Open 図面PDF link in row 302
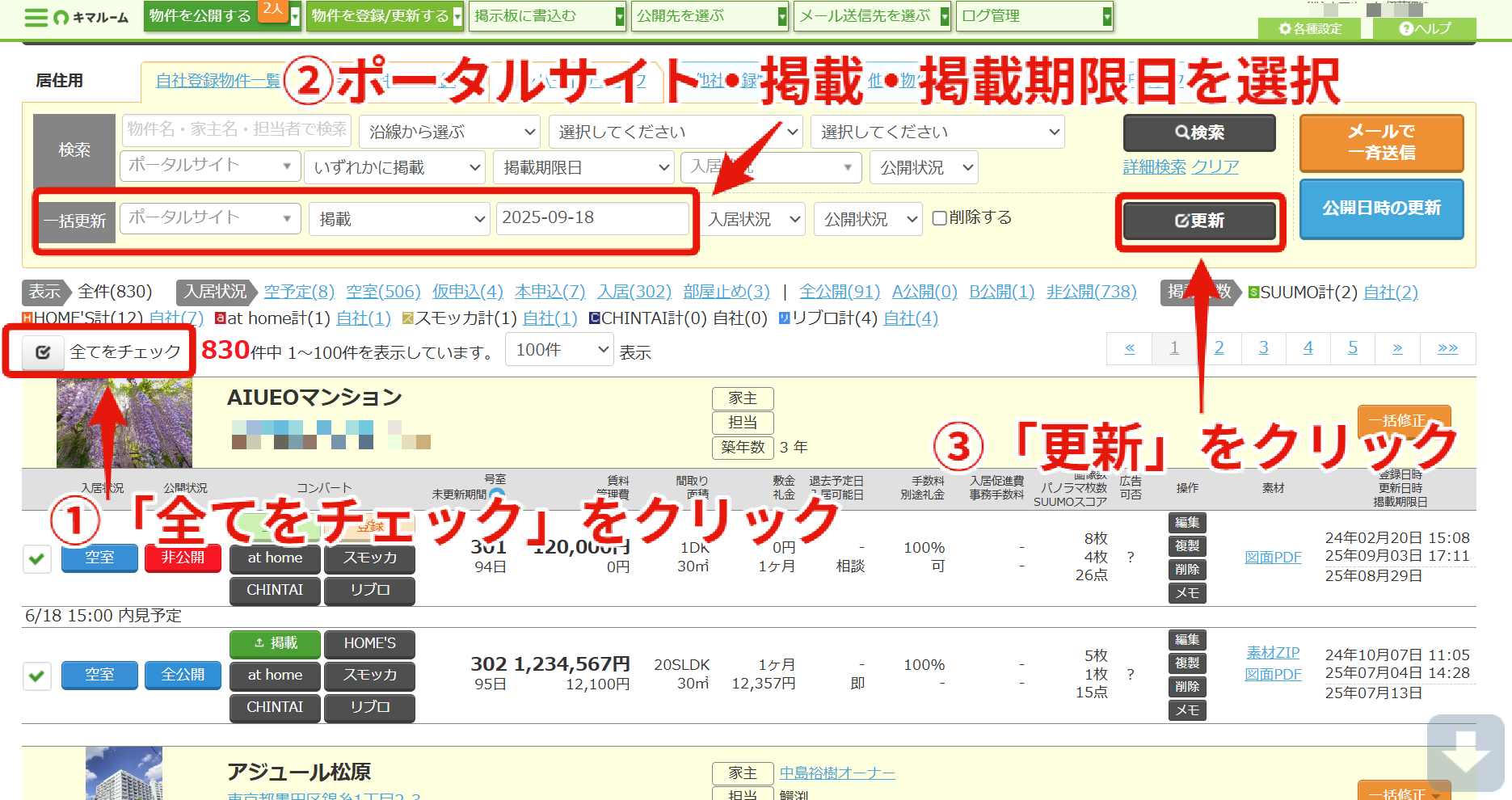Screen dimensions: 1512x800 point(1273,675)
